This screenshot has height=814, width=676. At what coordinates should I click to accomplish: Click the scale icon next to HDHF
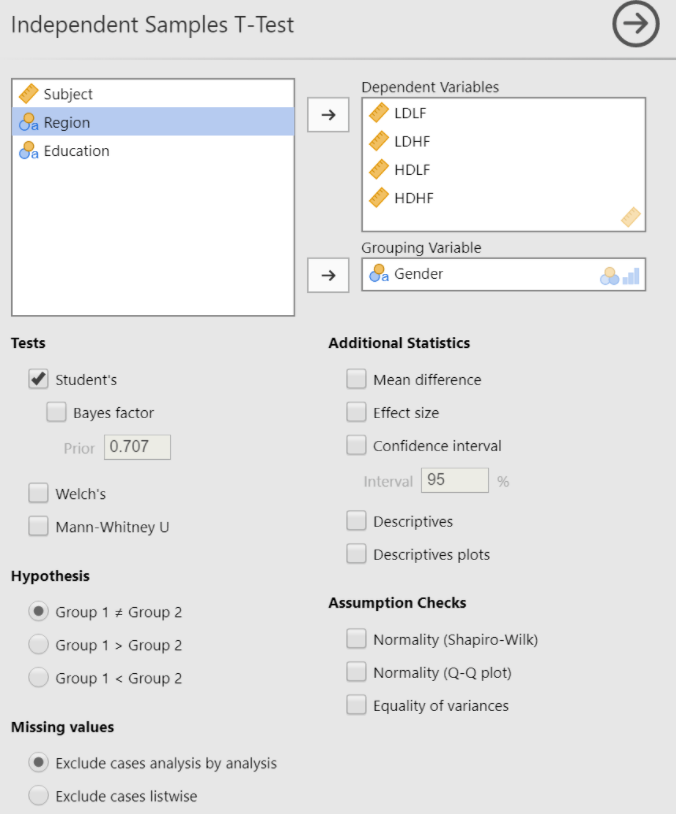click(x=379, y=198)
